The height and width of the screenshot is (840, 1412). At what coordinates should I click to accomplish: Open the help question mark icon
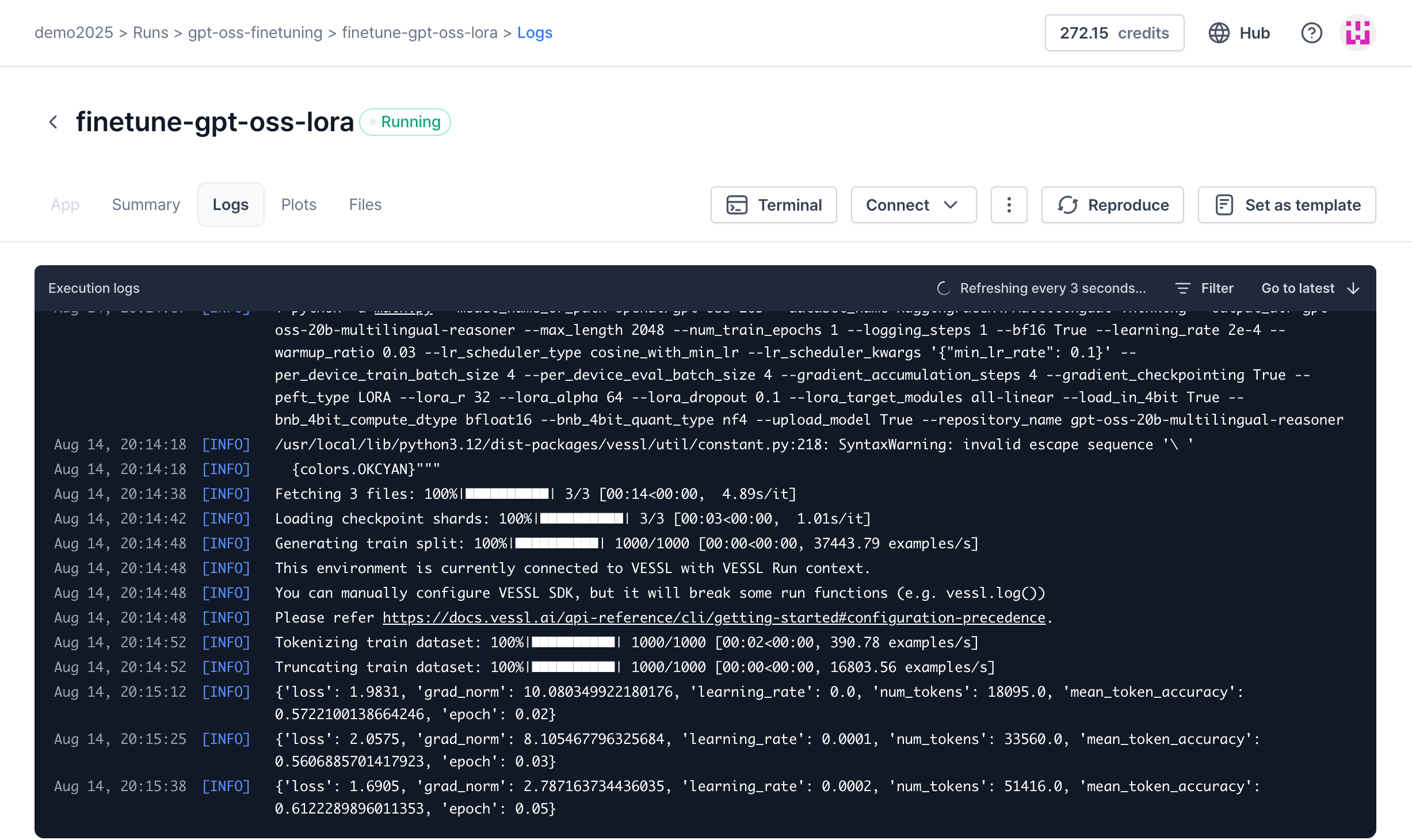pos(1311,33)
